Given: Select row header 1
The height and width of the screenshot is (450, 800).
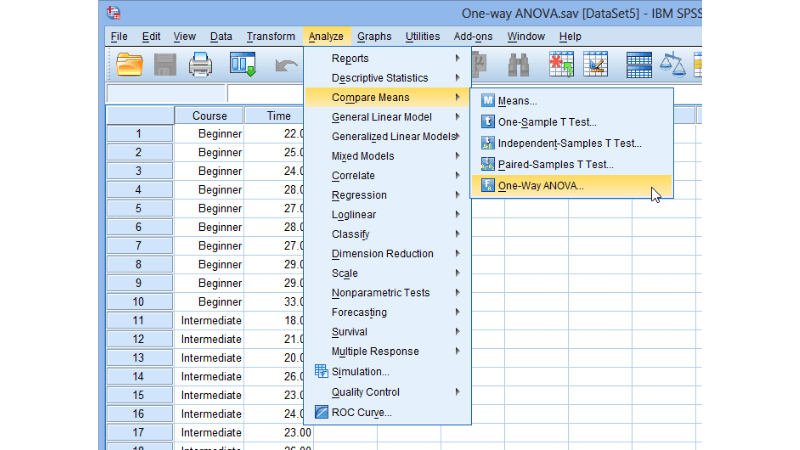Looking at the screenshot, I should [139, 134].
